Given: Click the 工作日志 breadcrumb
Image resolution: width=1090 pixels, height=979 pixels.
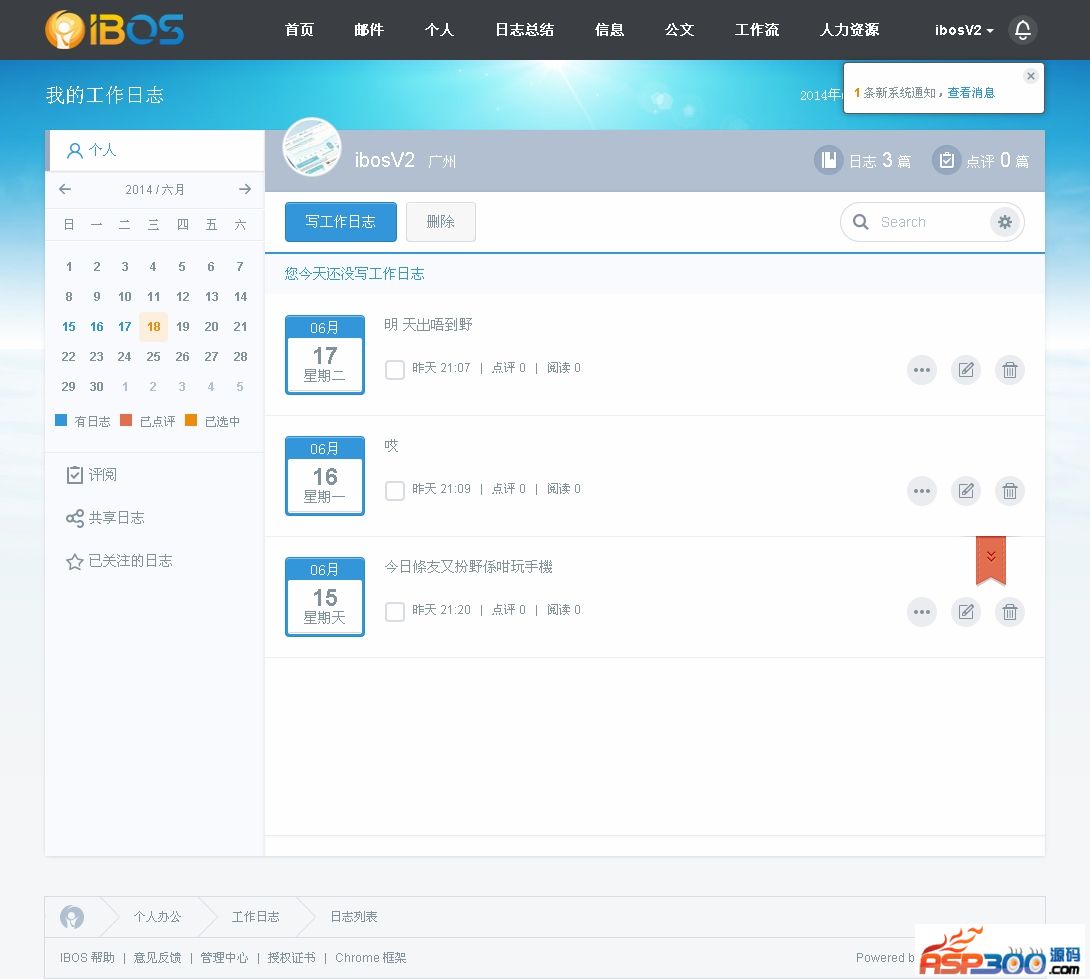Looking at the screenshot, I should pos(256,916).
